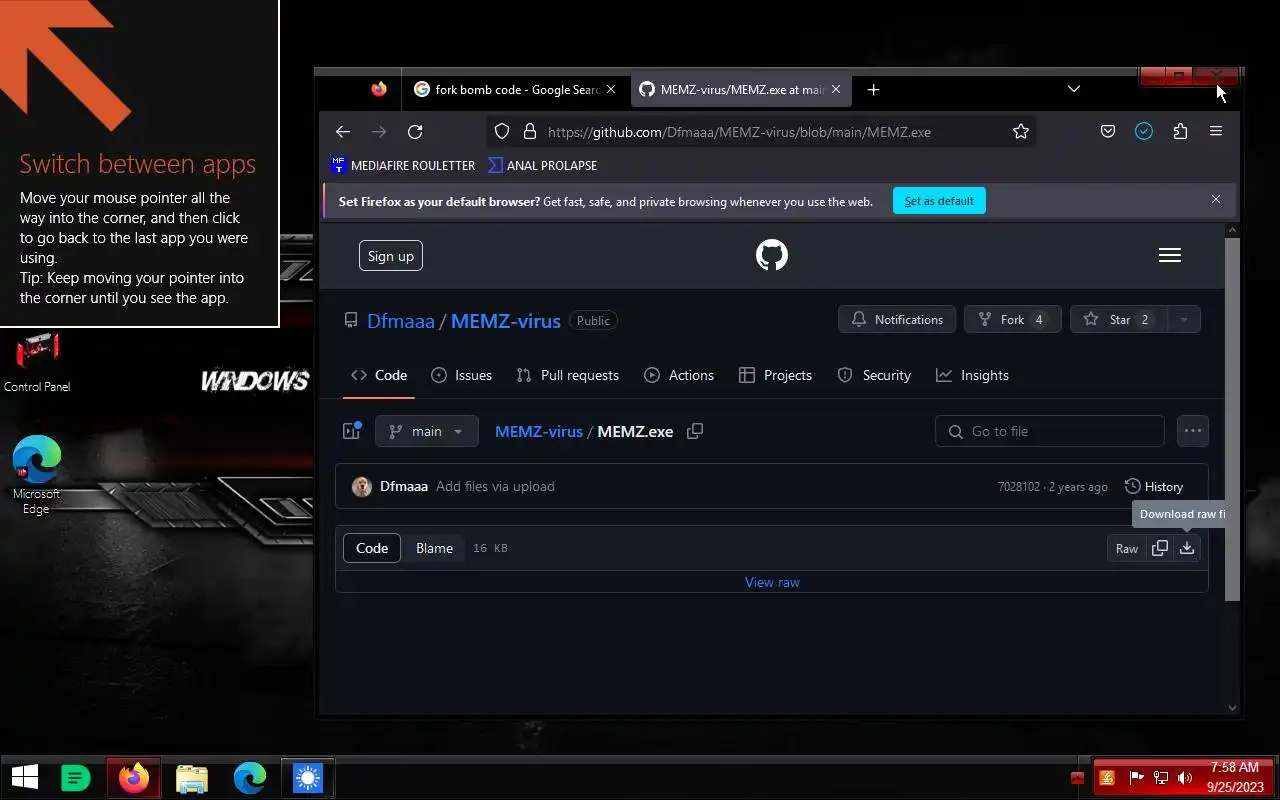Image resolution: width=1280 pixels, height=800 pixels.
Task: Reload the page with the refresh icon
Action: point(415,131)
